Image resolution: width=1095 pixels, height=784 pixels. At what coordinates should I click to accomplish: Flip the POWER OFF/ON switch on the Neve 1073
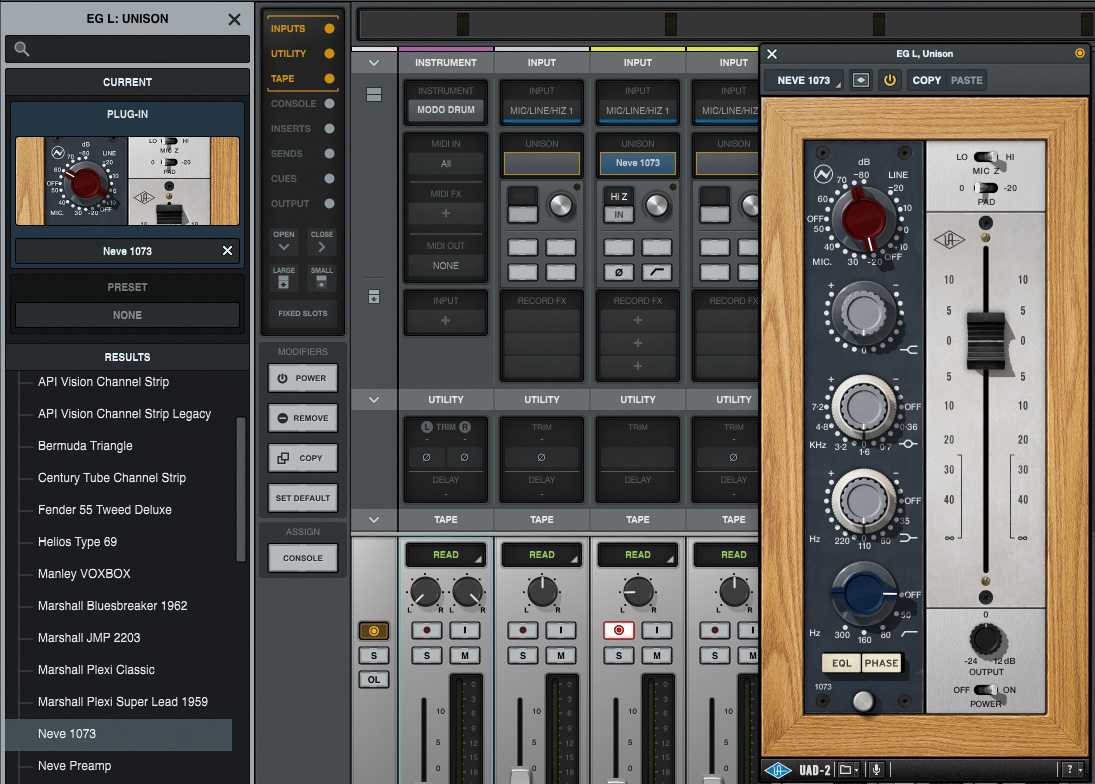pos(985,690)
